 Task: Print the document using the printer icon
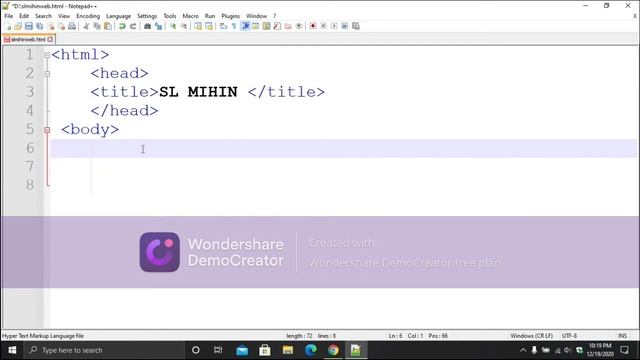click(x=72, y=26)
